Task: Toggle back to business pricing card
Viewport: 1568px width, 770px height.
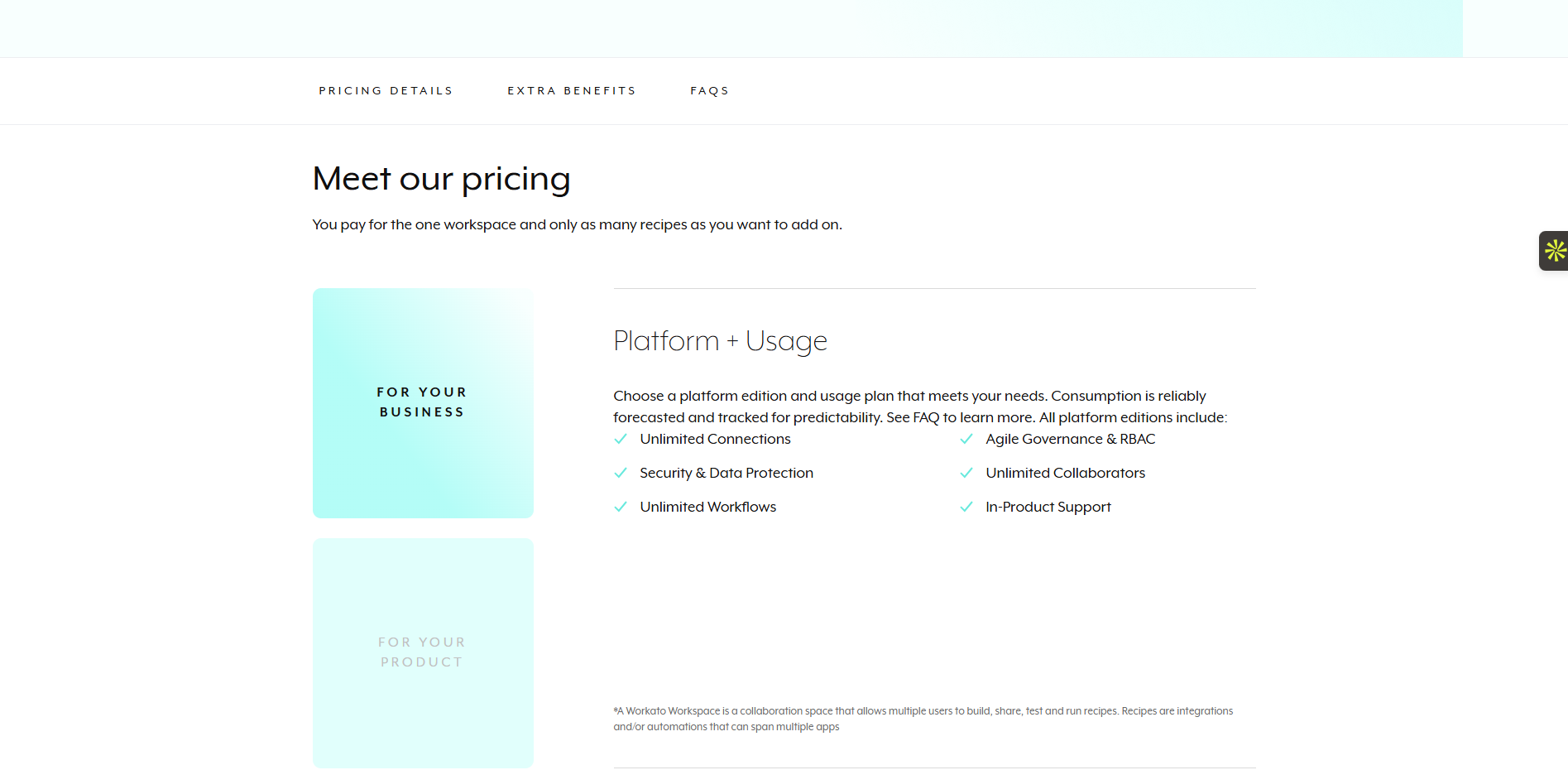Action: click(422, 402)
